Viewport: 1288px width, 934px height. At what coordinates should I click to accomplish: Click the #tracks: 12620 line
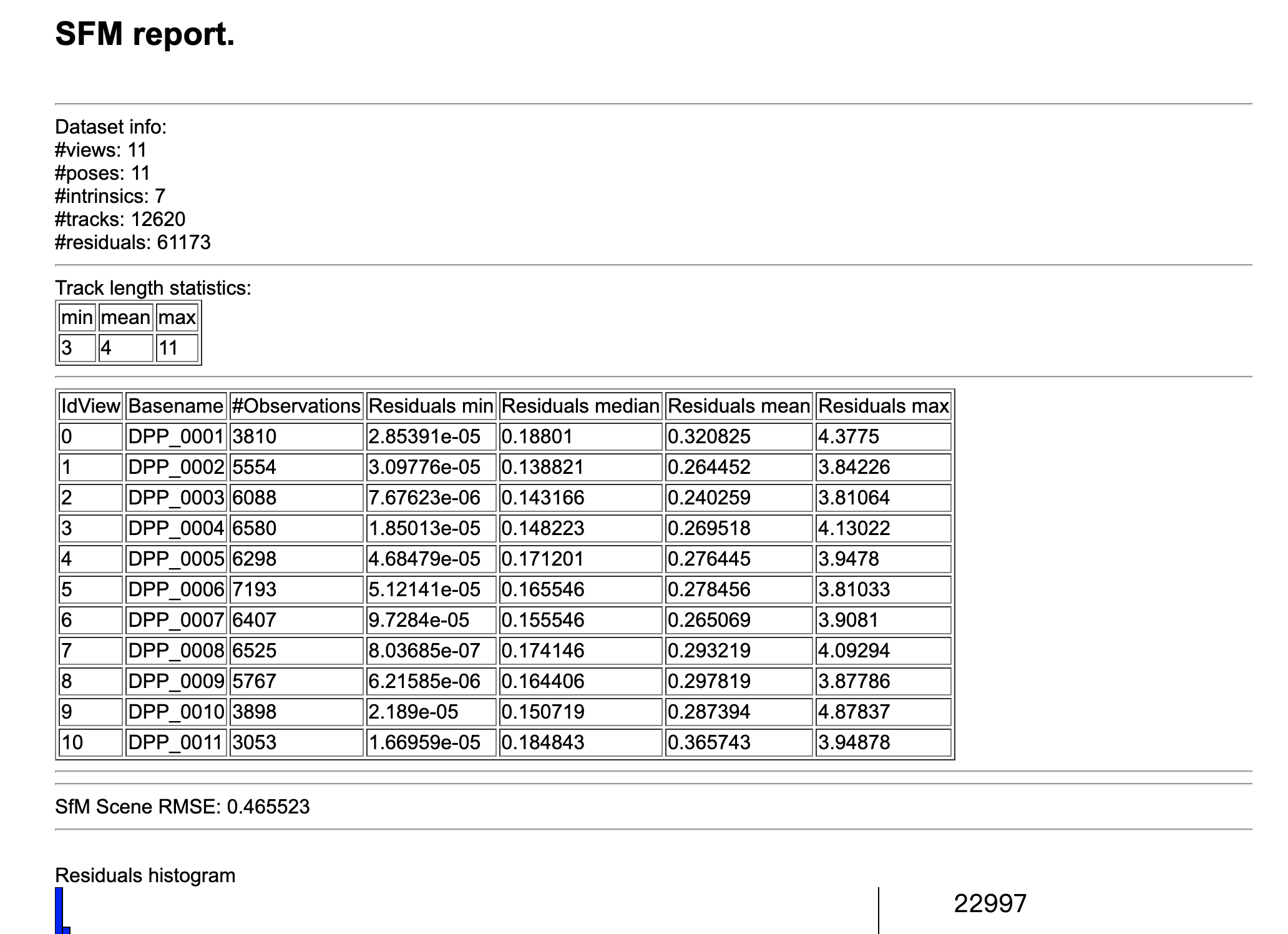click(120, 219)
